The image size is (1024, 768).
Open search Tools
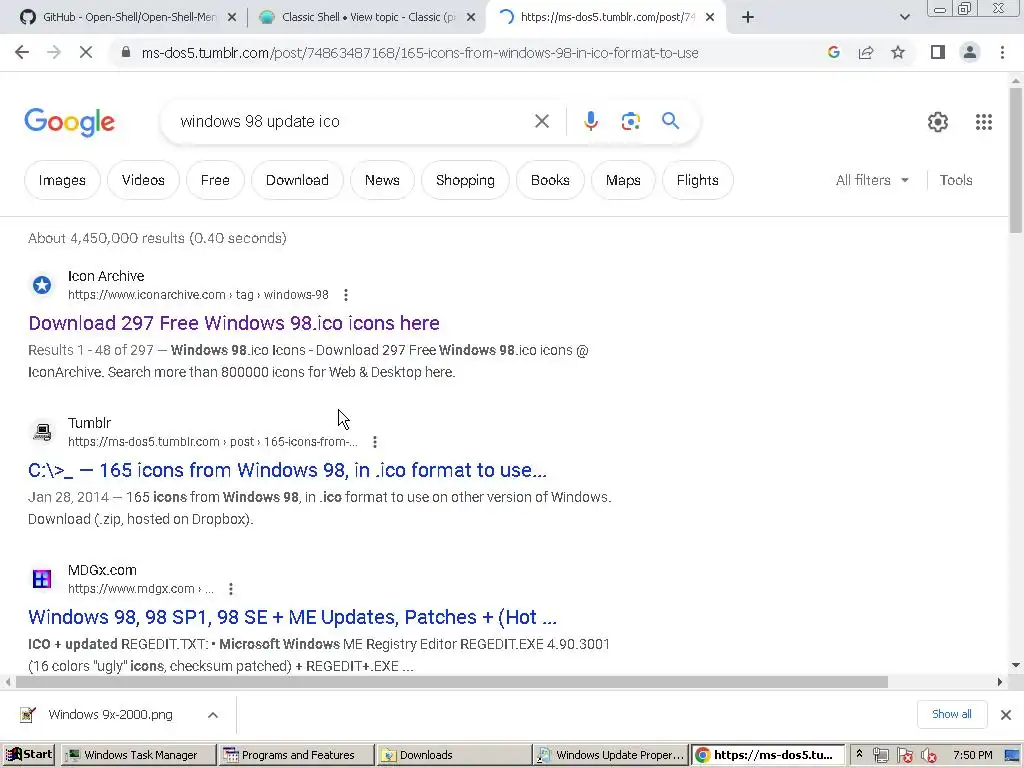pyautogui.click(x=955, y=180)
